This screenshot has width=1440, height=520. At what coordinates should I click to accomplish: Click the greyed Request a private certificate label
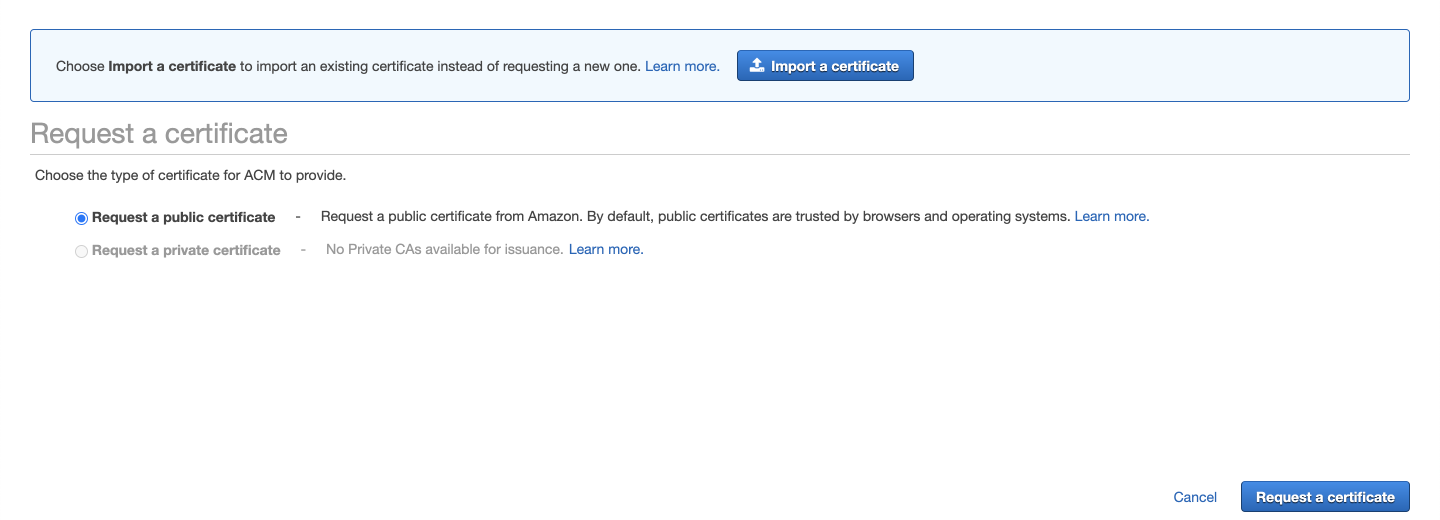(x=186, y=250)
